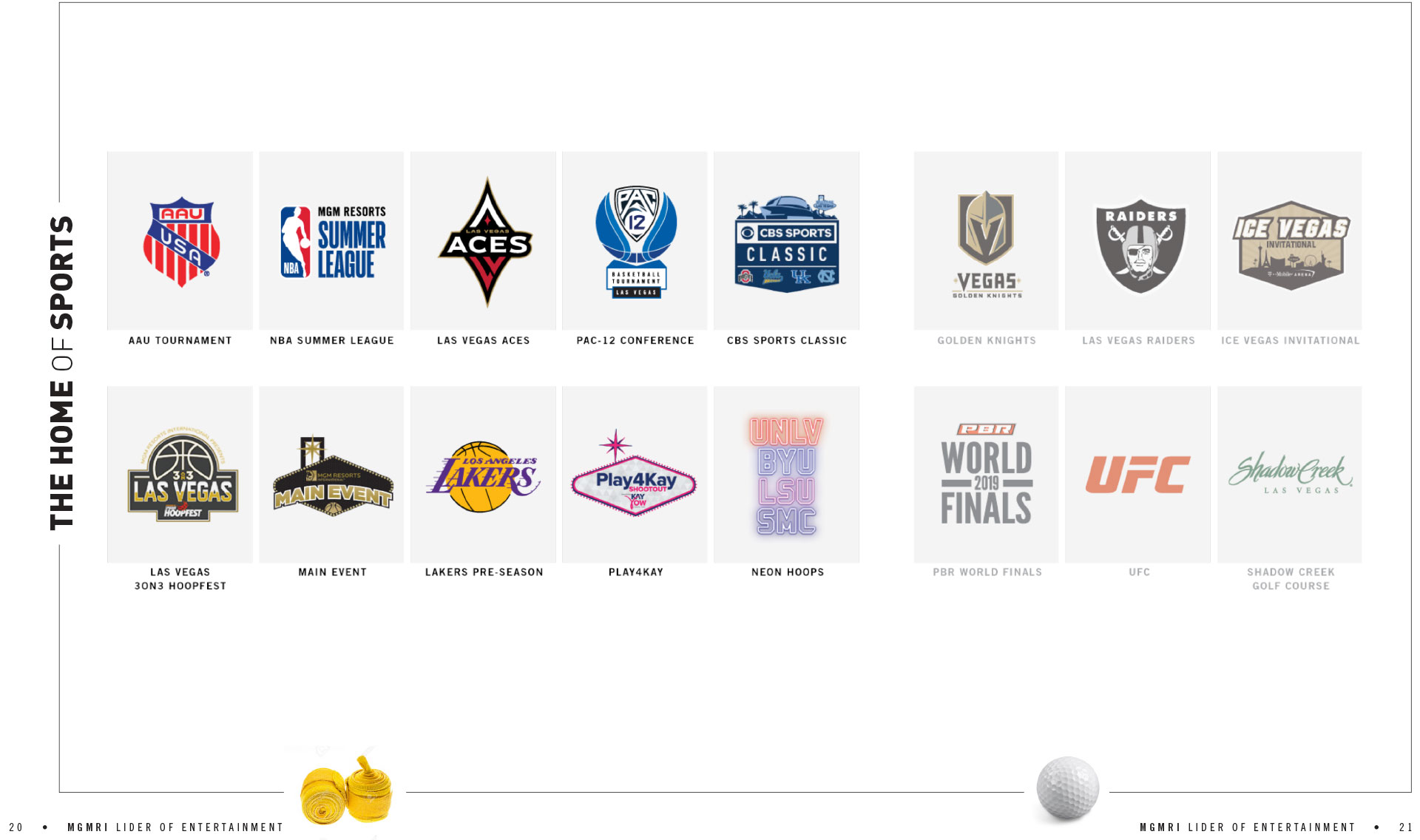Viewport: 1420px width, 840px height.
Task: Click the Las Vegas Aces logo
Action: [486, 242]
